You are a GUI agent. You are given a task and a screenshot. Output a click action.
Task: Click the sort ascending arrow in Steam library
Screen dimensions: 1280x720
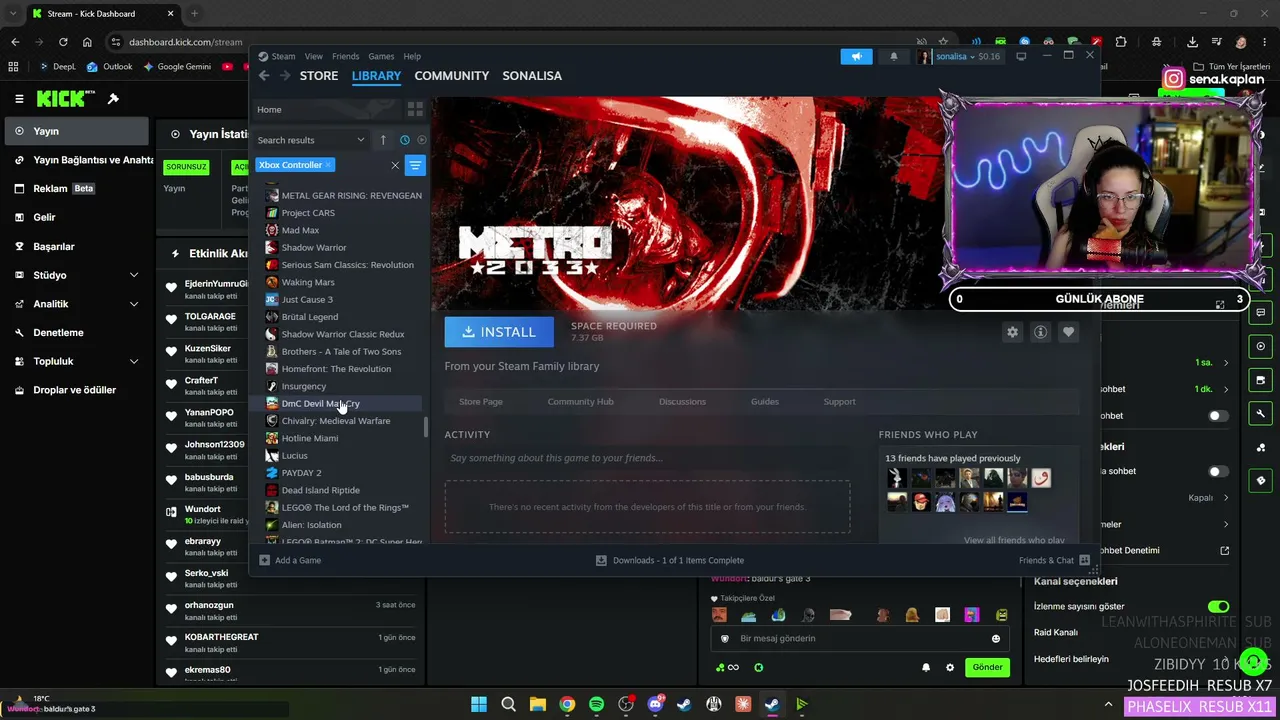coord(383,140)
